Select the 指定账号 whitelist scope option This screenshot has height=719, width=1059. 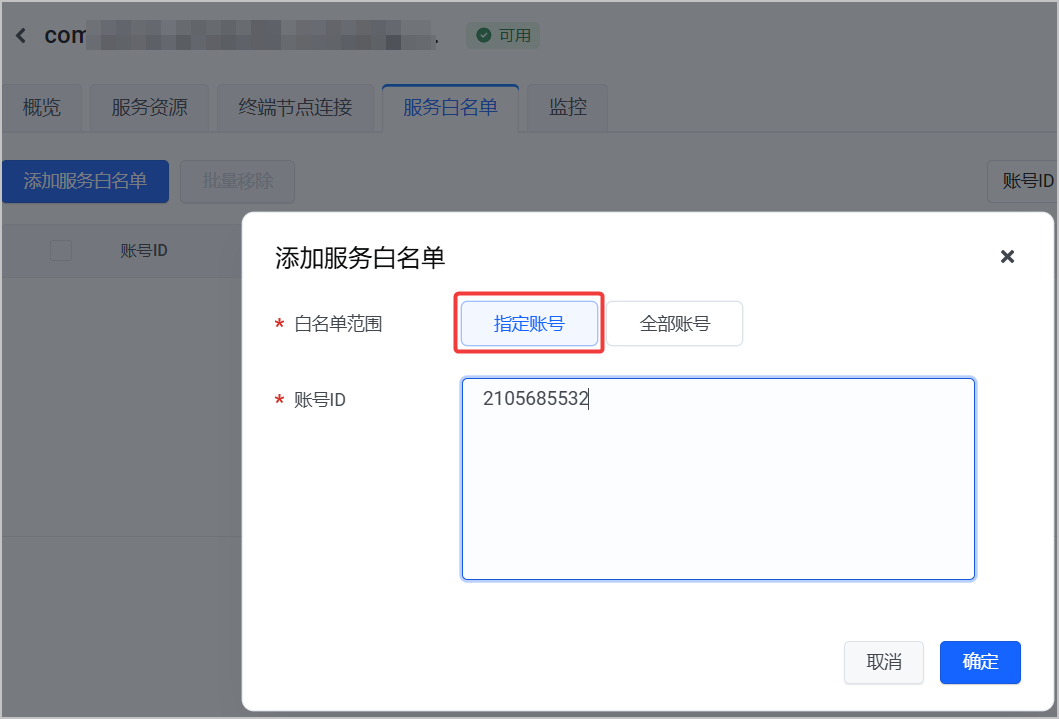tap(530, 323)
